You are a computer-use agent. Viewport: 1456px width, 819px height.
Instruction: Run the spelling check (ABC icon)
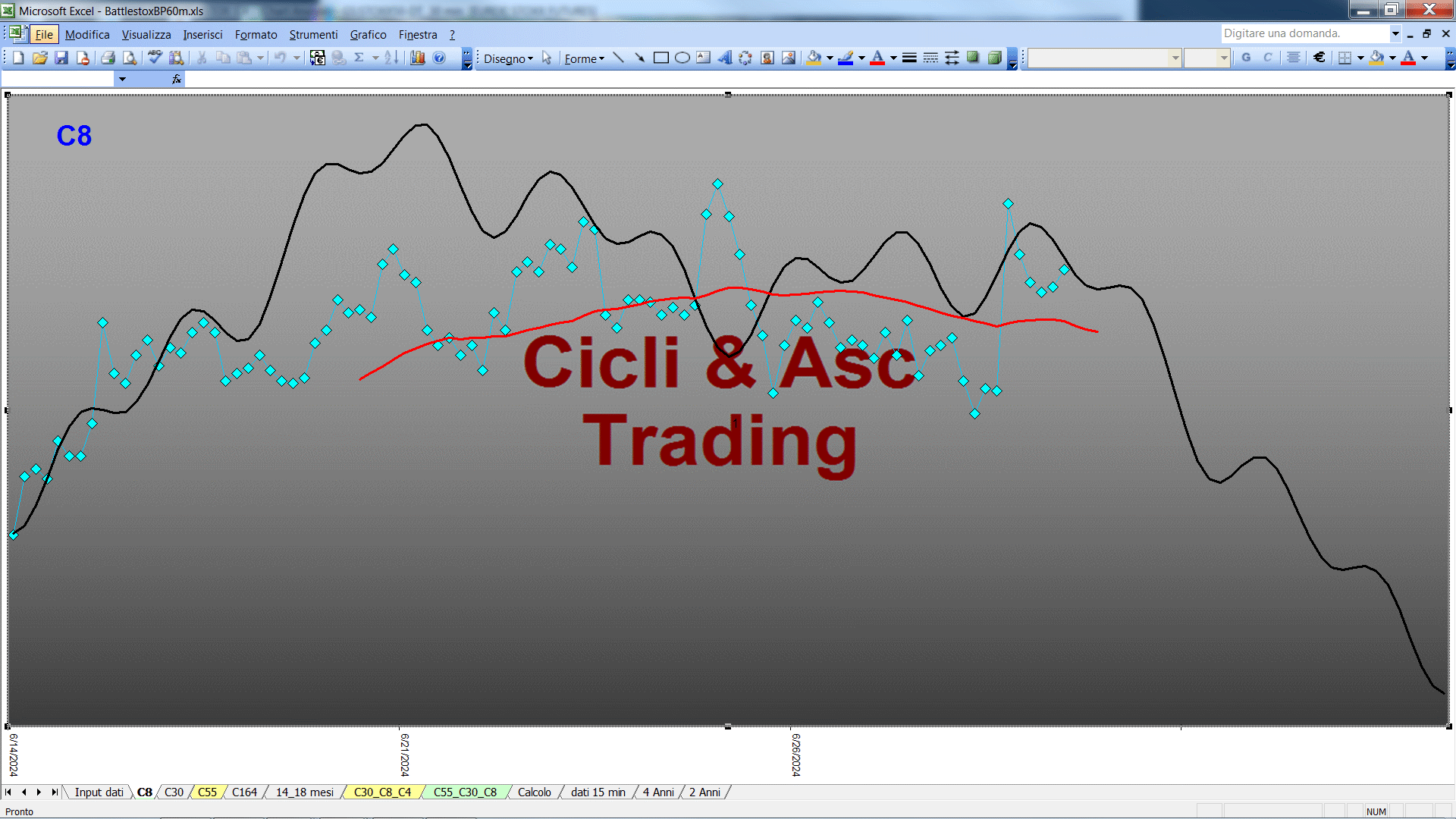click(x=155, y=58)
